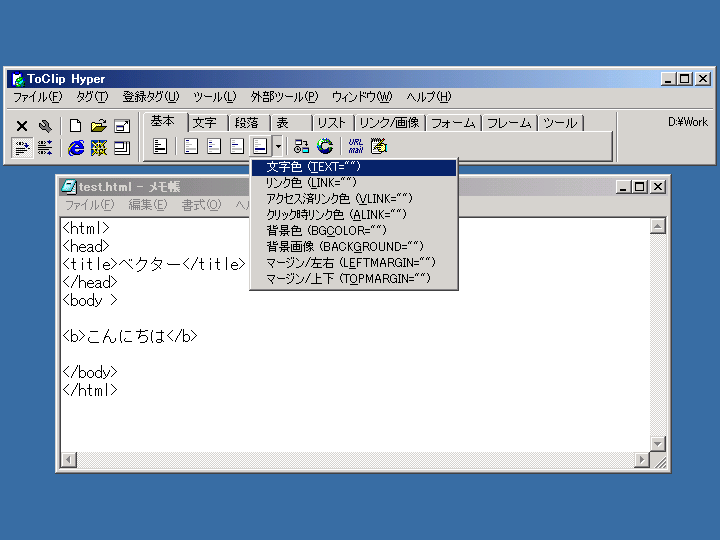
Task: Click the <b>こんにちは</b> line
Action: pyautogui.click(x=130, y=336)
